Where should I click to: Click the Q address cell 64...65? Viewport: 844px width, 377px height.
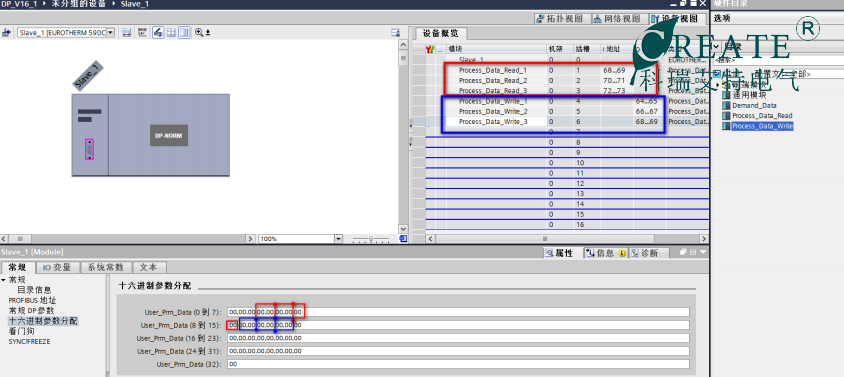tap(648, 101)
